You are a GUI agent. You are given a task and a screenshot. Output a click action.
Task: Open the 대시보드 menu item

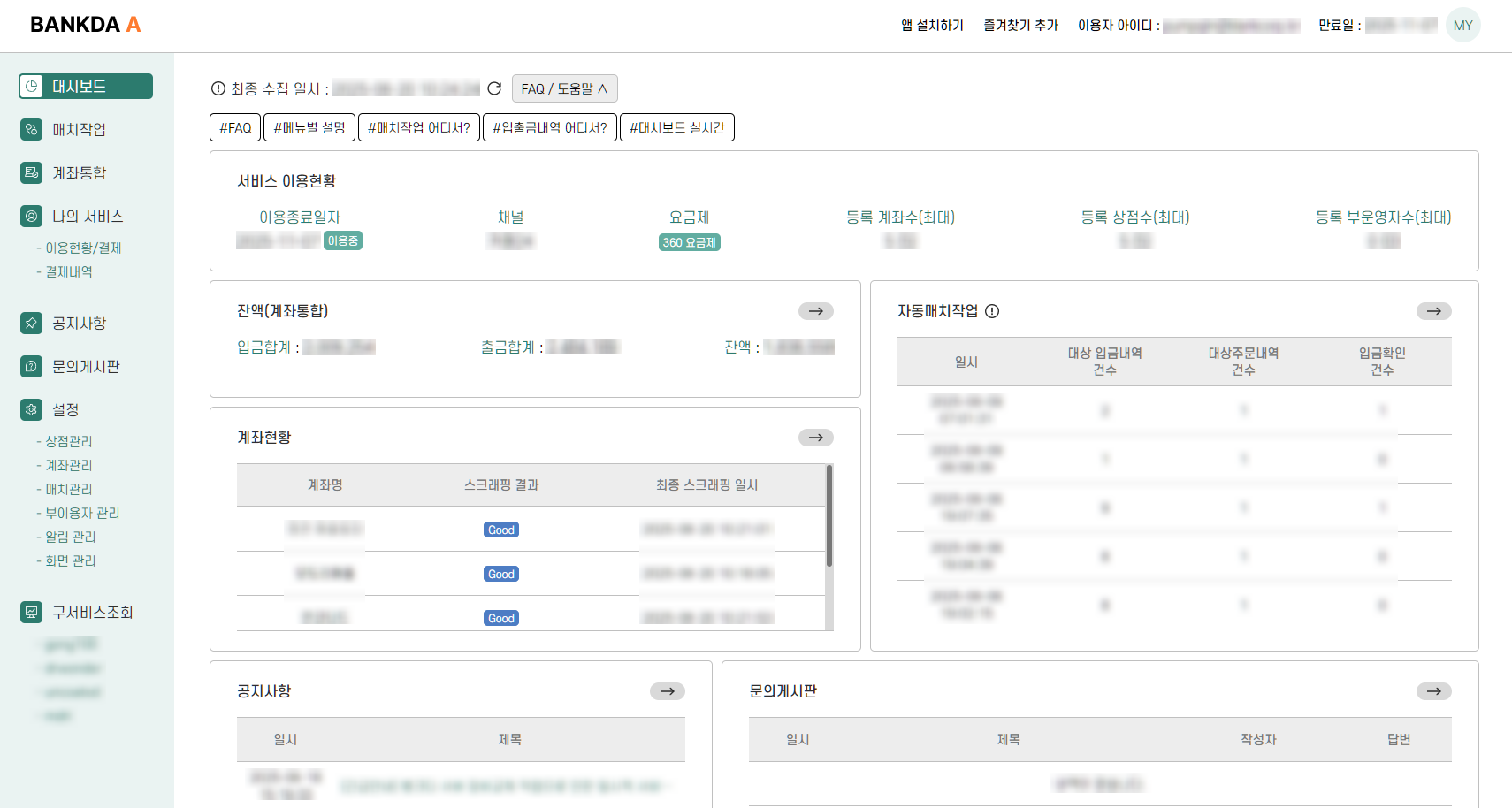pos(86,87)
